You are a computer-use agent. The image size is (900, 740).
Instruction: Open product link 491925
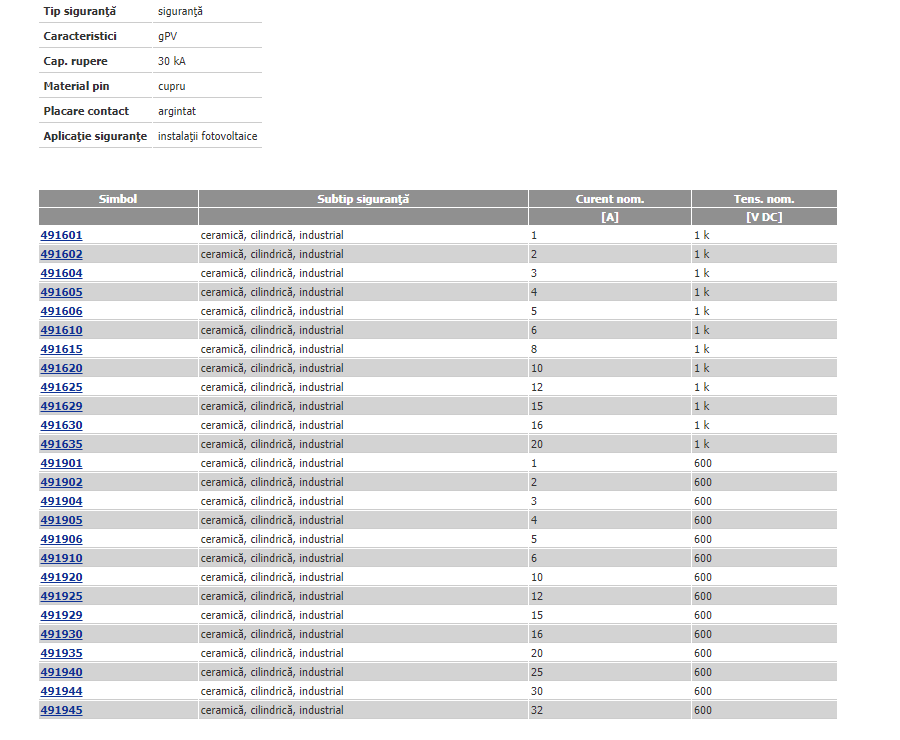click(x=61, y=596)
